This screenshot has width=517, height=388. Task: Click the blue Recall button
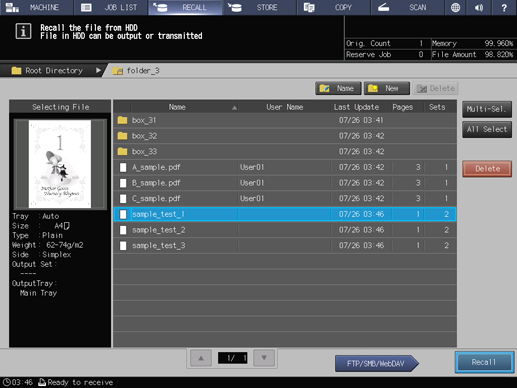coord(484,362)
